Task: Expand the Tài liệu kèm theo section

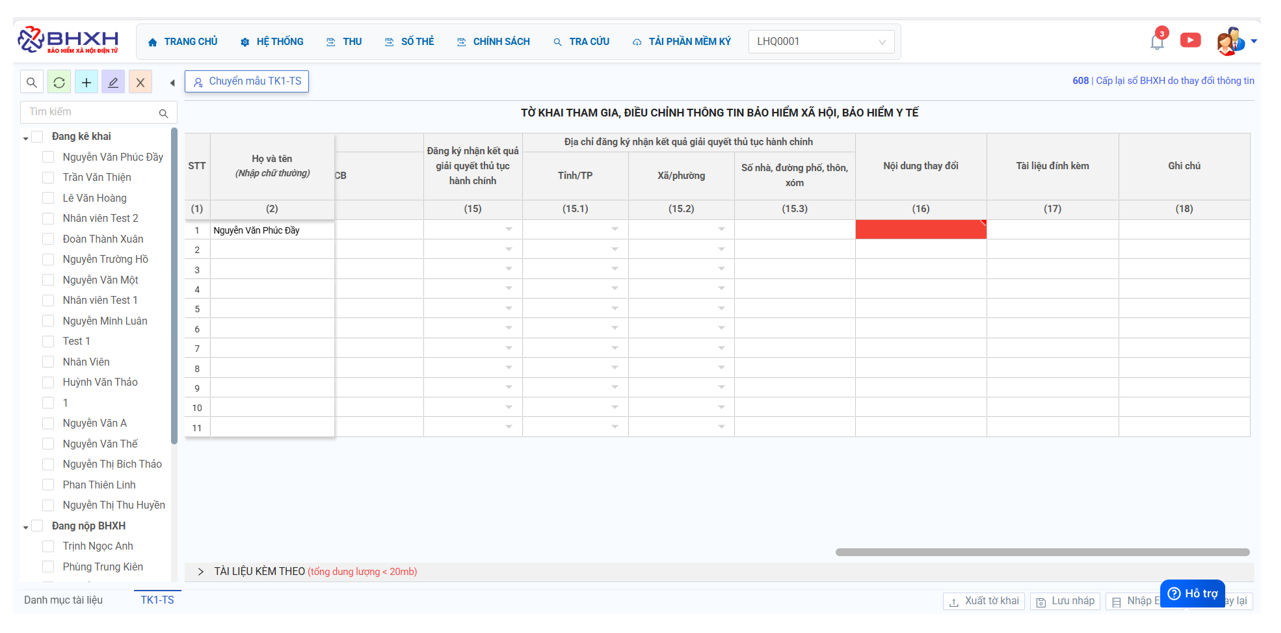Action: coord(201,572)
